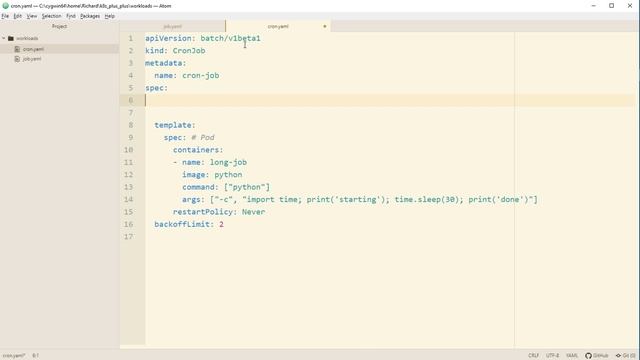
Task: Click the 'containers:' key on line 10
Action: coord(198,150)
